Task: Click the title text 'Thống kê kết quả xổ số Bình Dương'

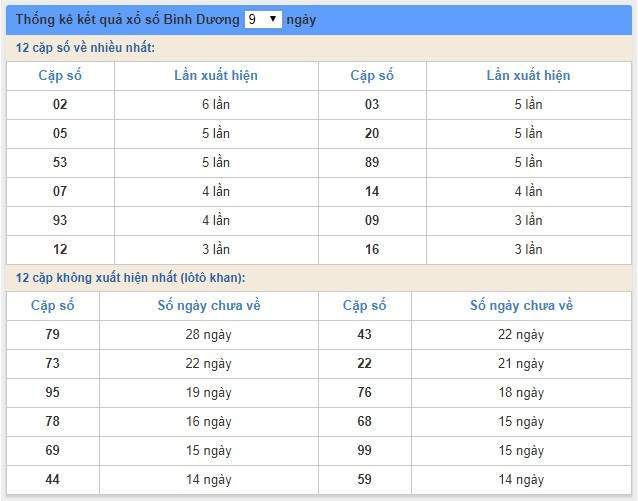Action: pyautogui.click(x=127, y=19)
